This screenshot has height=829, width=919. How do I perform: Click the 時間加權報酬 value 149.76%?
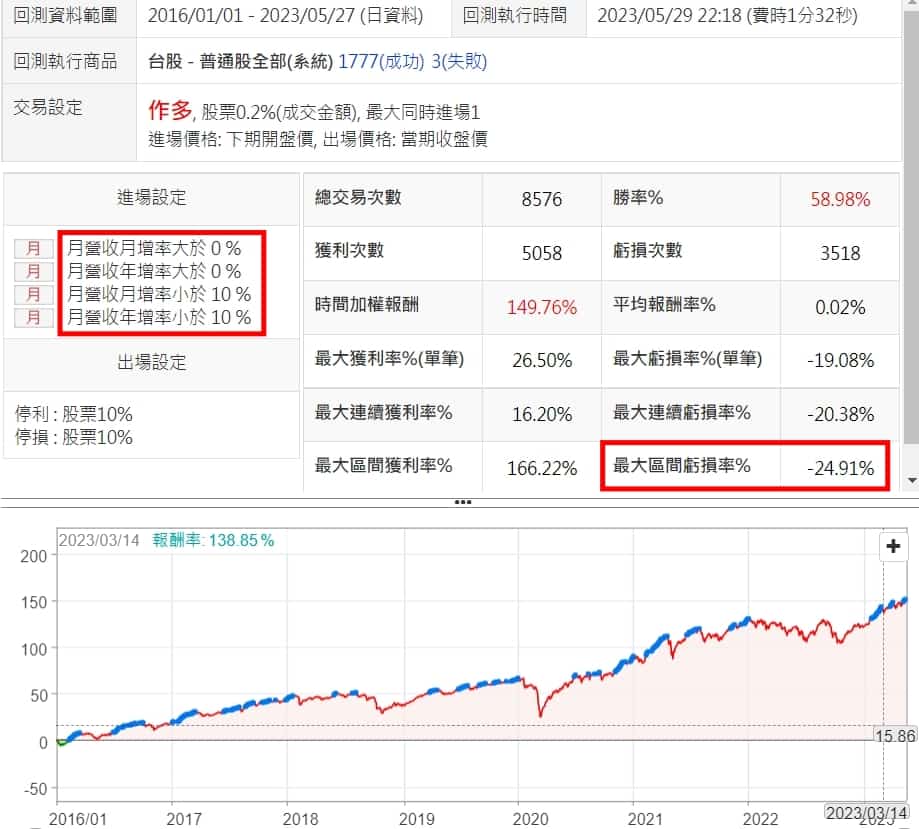(x=542, y=308)
